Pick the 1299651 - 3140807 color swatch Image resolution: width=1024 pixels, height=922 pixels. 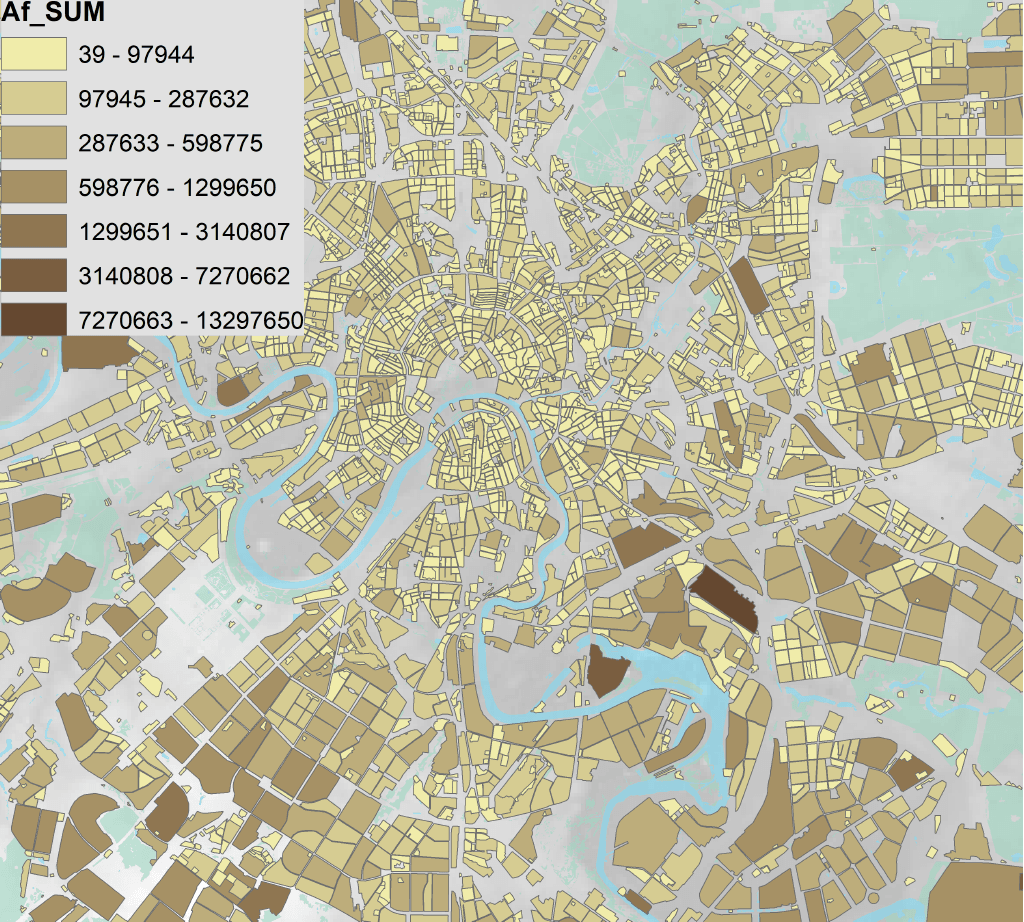(34, 231)
